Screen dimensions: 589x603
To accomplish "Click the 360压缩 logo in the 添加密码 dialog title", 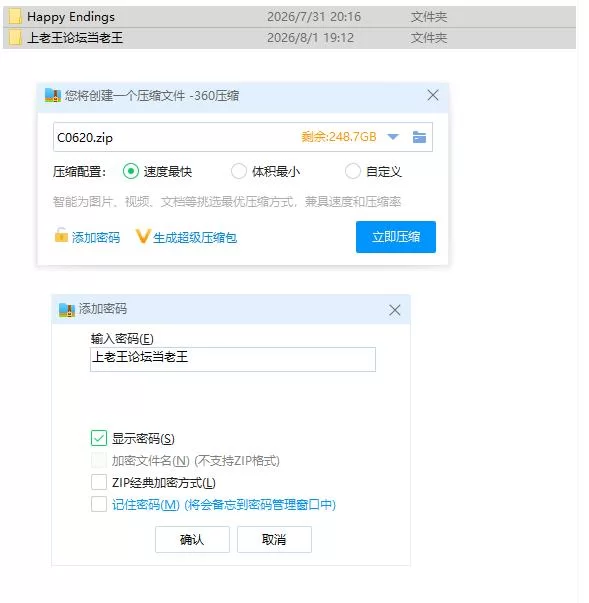I will pyautogui.click(x=67, y=310).
